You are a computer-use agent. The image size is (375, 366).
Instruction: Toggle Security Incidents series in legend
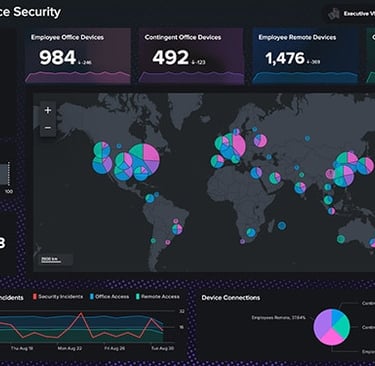tap(58, 296)
